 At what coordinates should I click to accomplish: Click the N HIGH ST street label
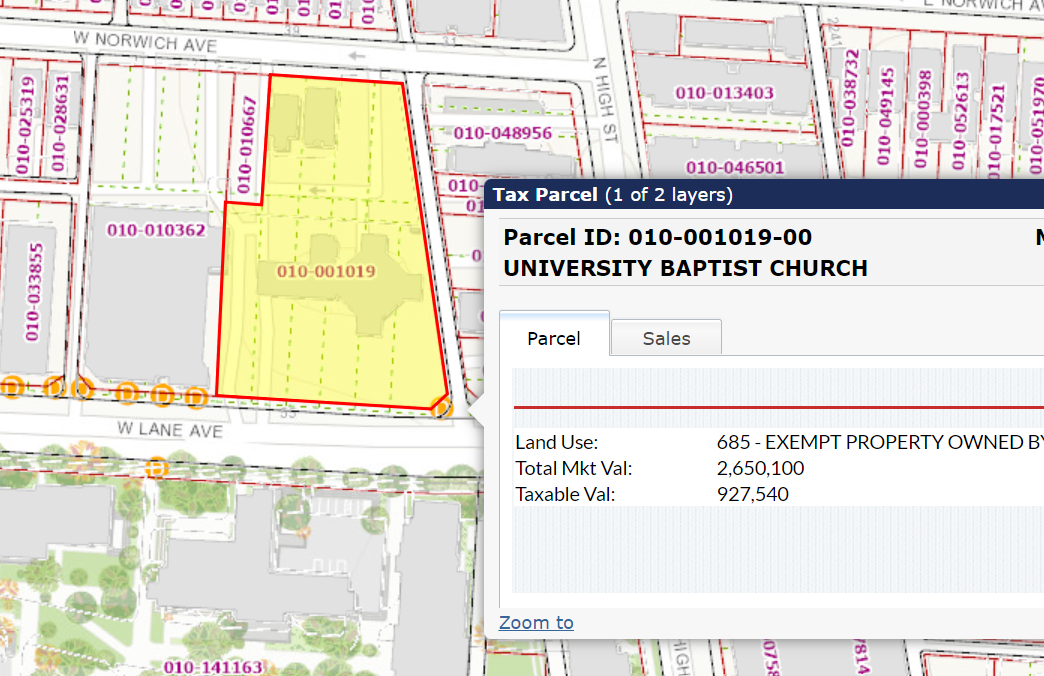[605, 100]
